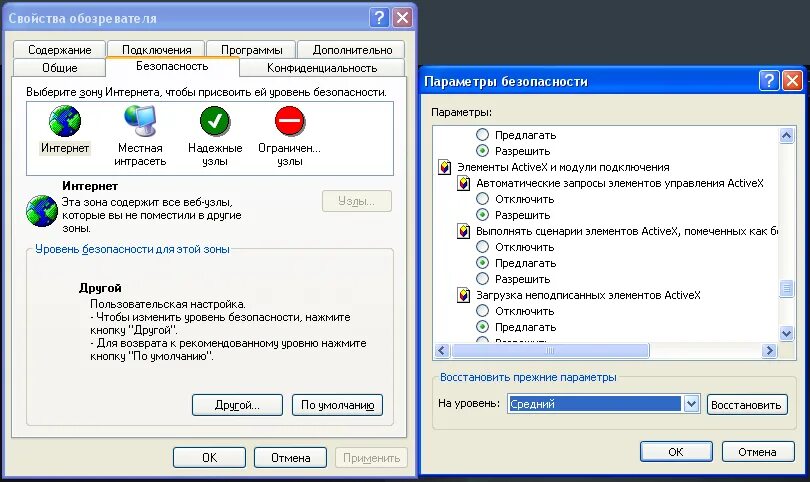The height and width of the screenshot is (482, 810).
Task: Click help question mark in Параметры безопасности
Action: [x=769, y=81]
